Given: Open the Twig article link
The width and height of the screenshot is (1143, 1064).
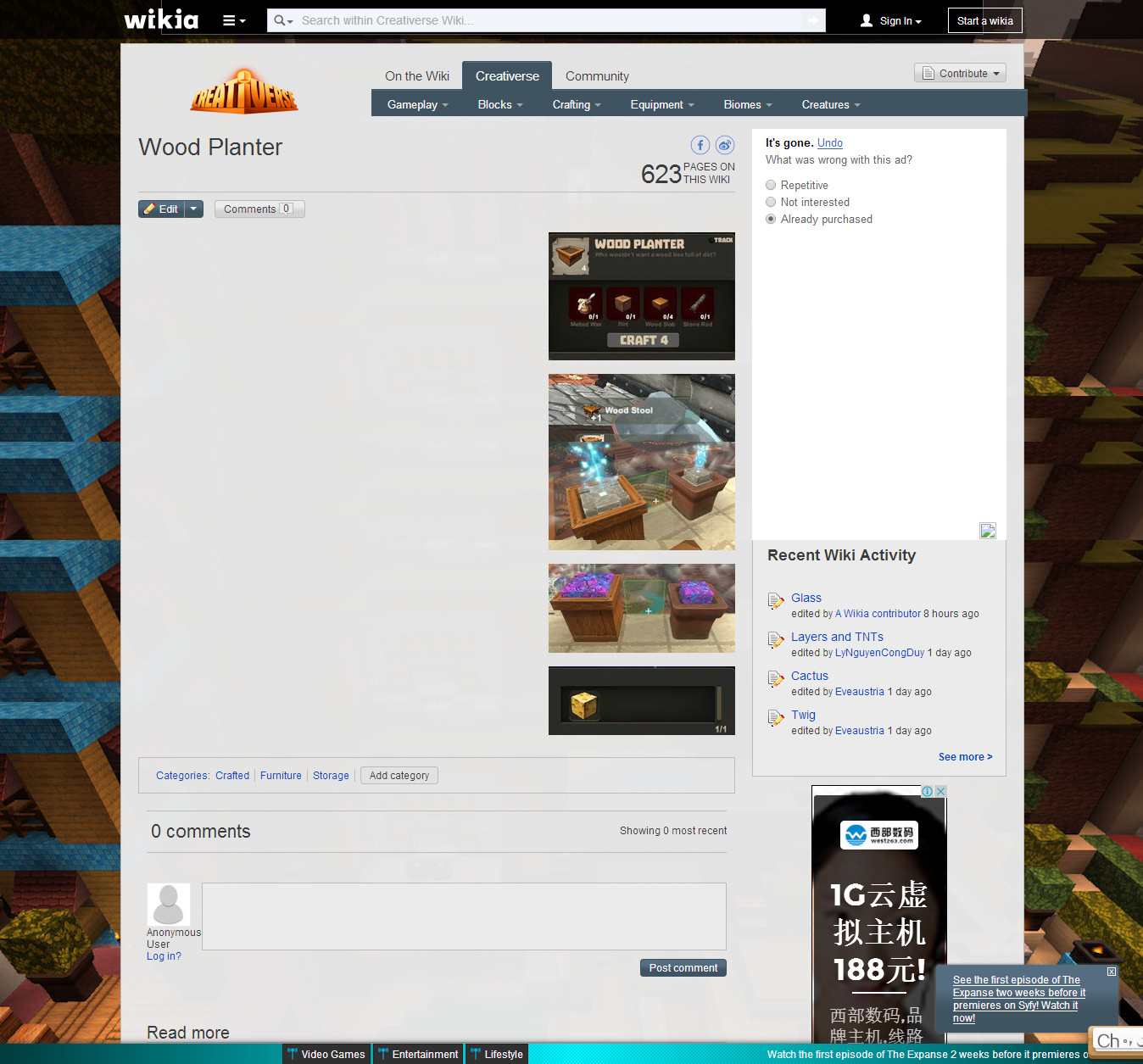Looking at the screenshot, I should 804,715.
